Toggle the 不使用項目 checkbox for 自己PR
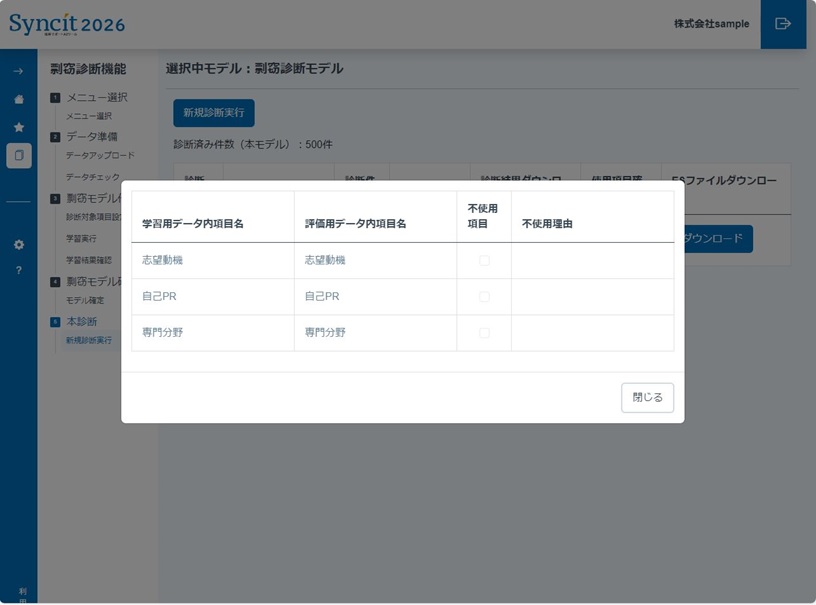 click(484, 296)
